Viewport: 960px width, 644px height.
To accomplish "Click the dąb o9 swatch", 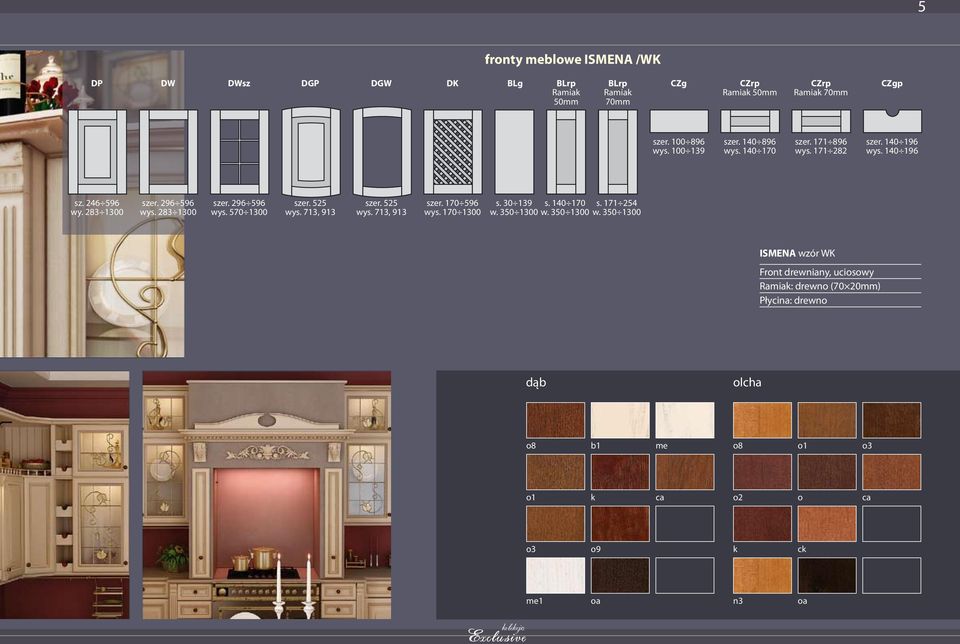I will (620, 523).
